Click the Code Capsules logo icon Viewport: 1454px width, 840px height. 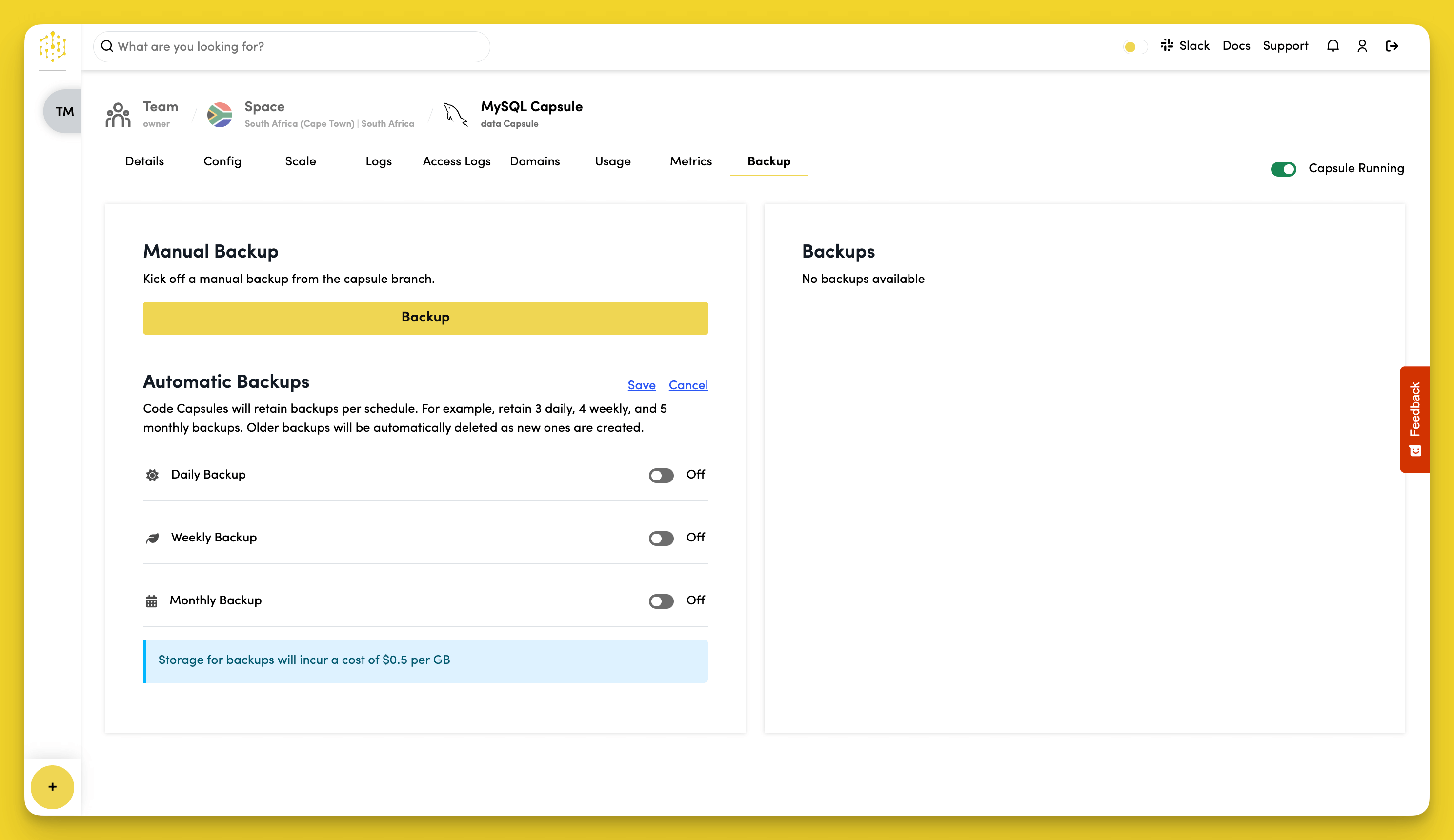pos(53,46)
